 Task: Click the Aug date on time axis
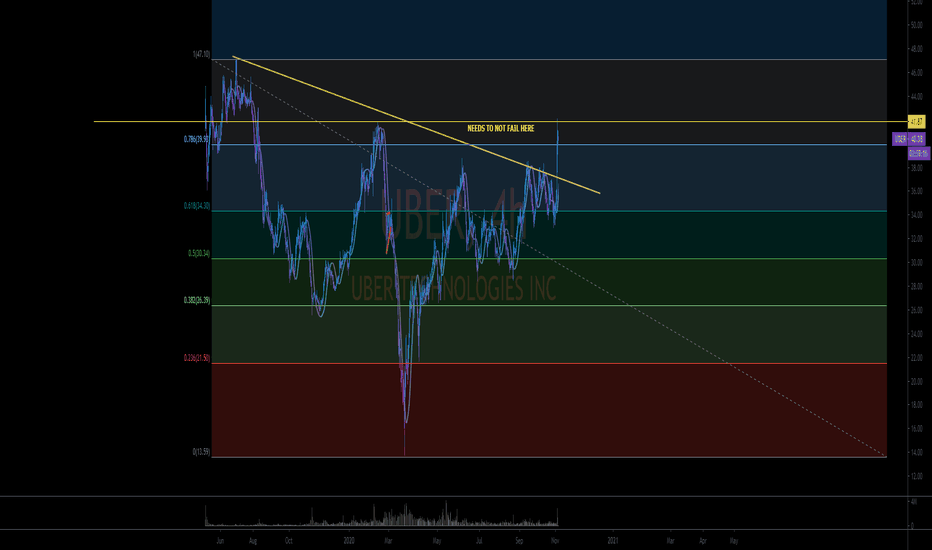coord(253,541)
